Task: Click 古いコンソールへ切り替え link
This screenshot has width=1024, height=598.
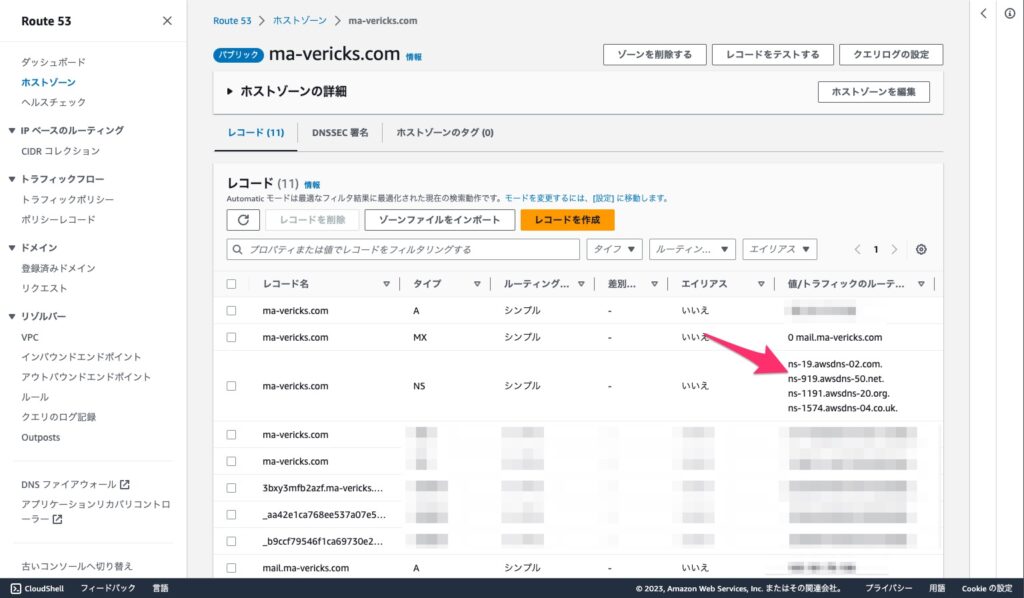Action: coord(76,566)
